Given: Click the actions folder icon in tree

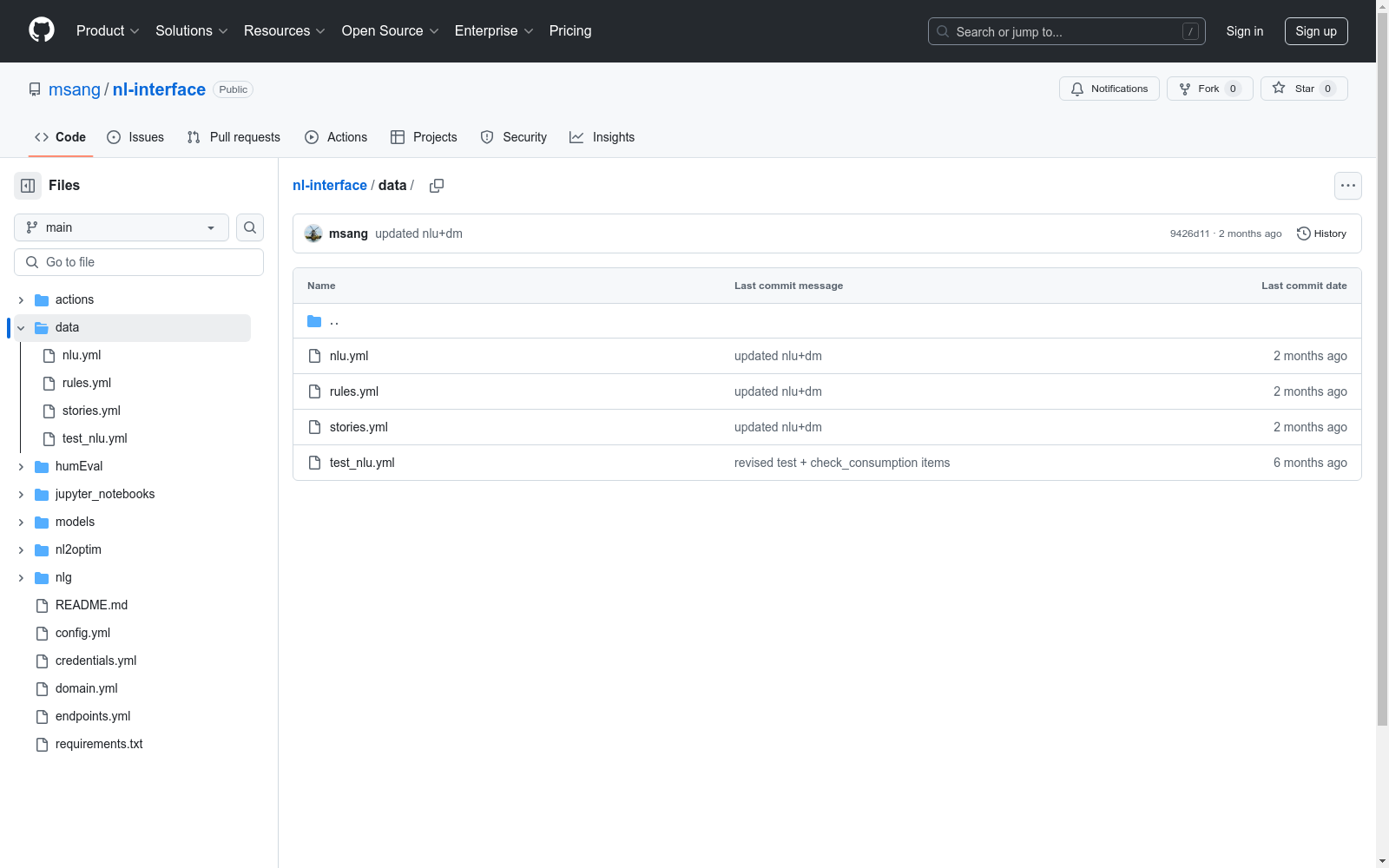Looking at the screenshot, I should click(x=42, y=300).
